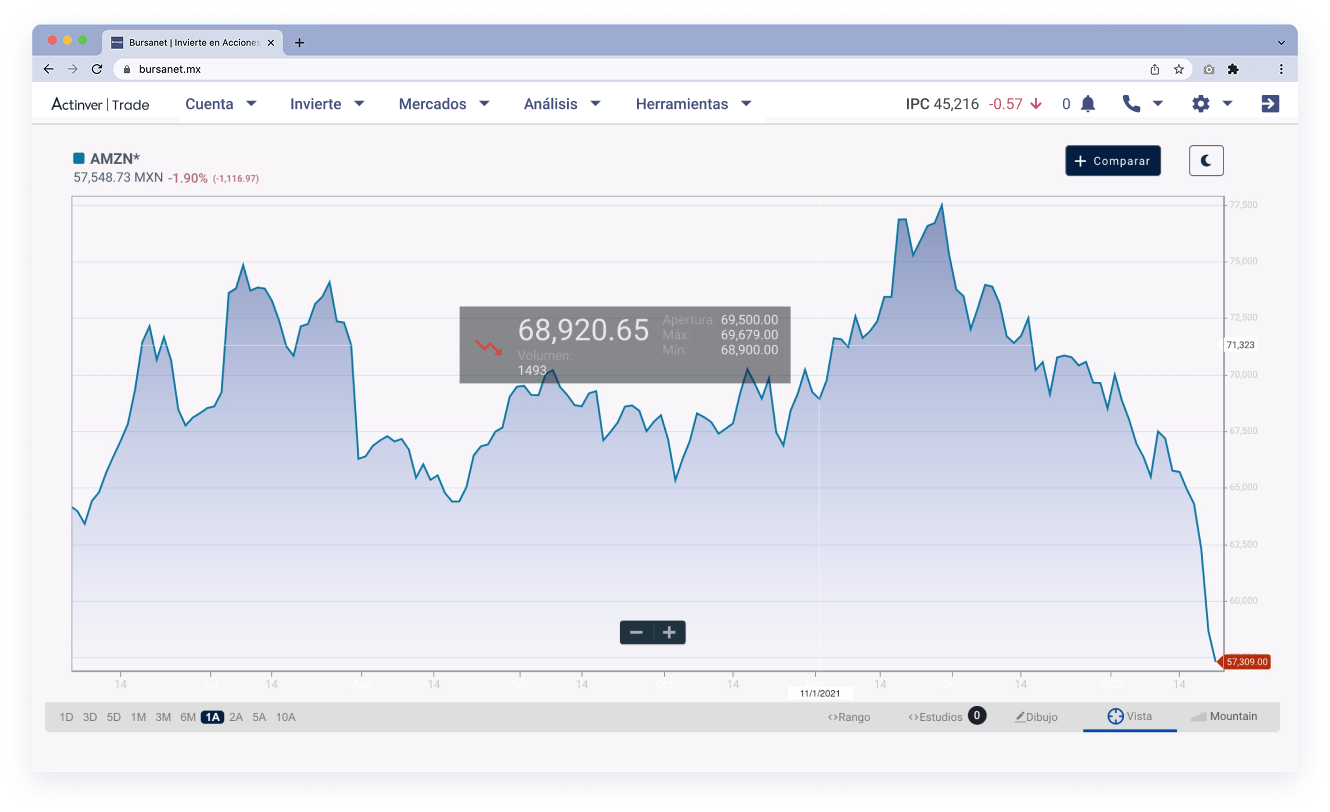This screenshot has width=1330, height=812.
Task: Open the settings gear icon
Action: tap(1200, 103)
